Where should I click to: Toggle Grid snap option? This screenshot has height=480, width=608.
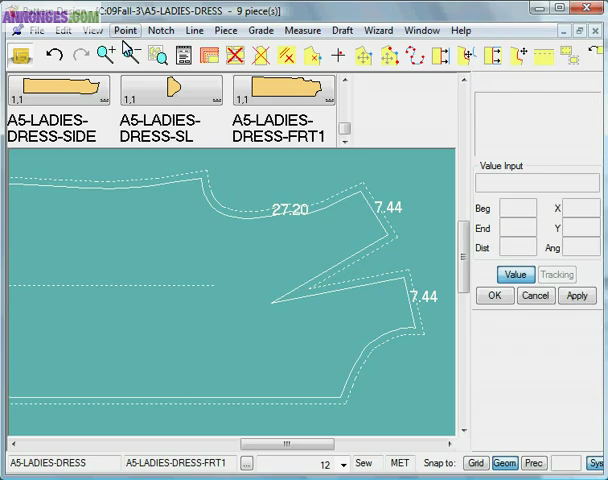click(x=476, y=463)
